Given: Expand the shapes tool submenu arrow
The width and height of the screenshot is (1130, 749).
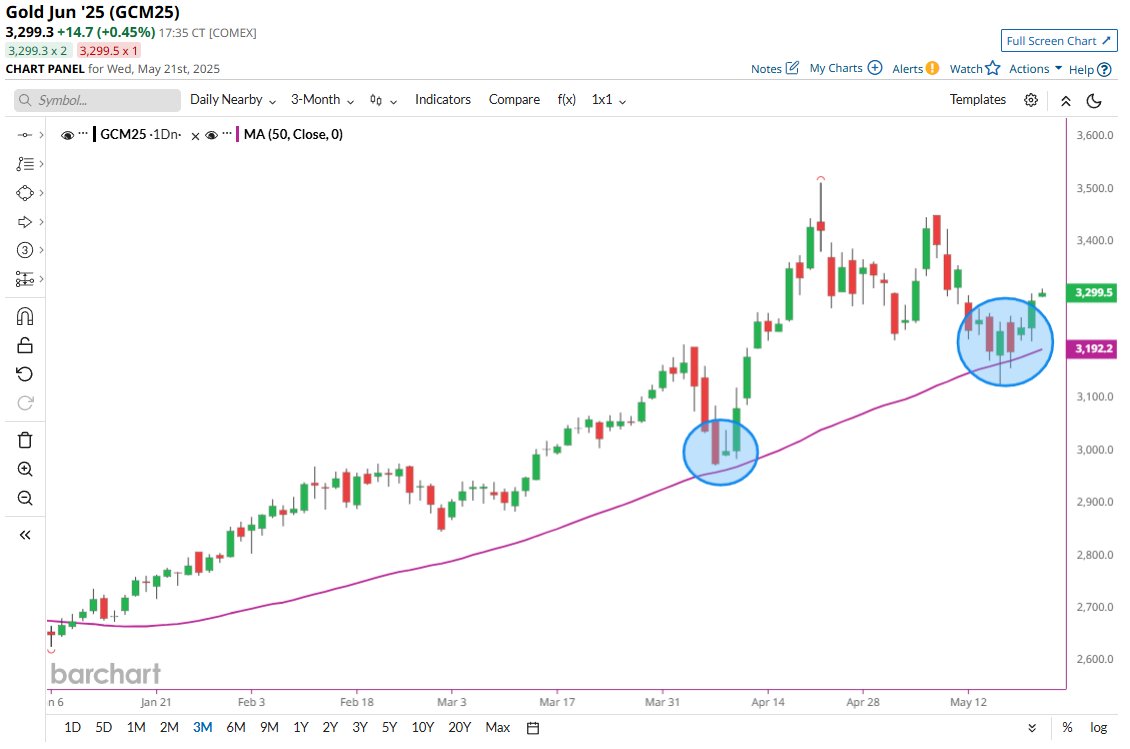Looking at the screenshot, I should 41,192.
